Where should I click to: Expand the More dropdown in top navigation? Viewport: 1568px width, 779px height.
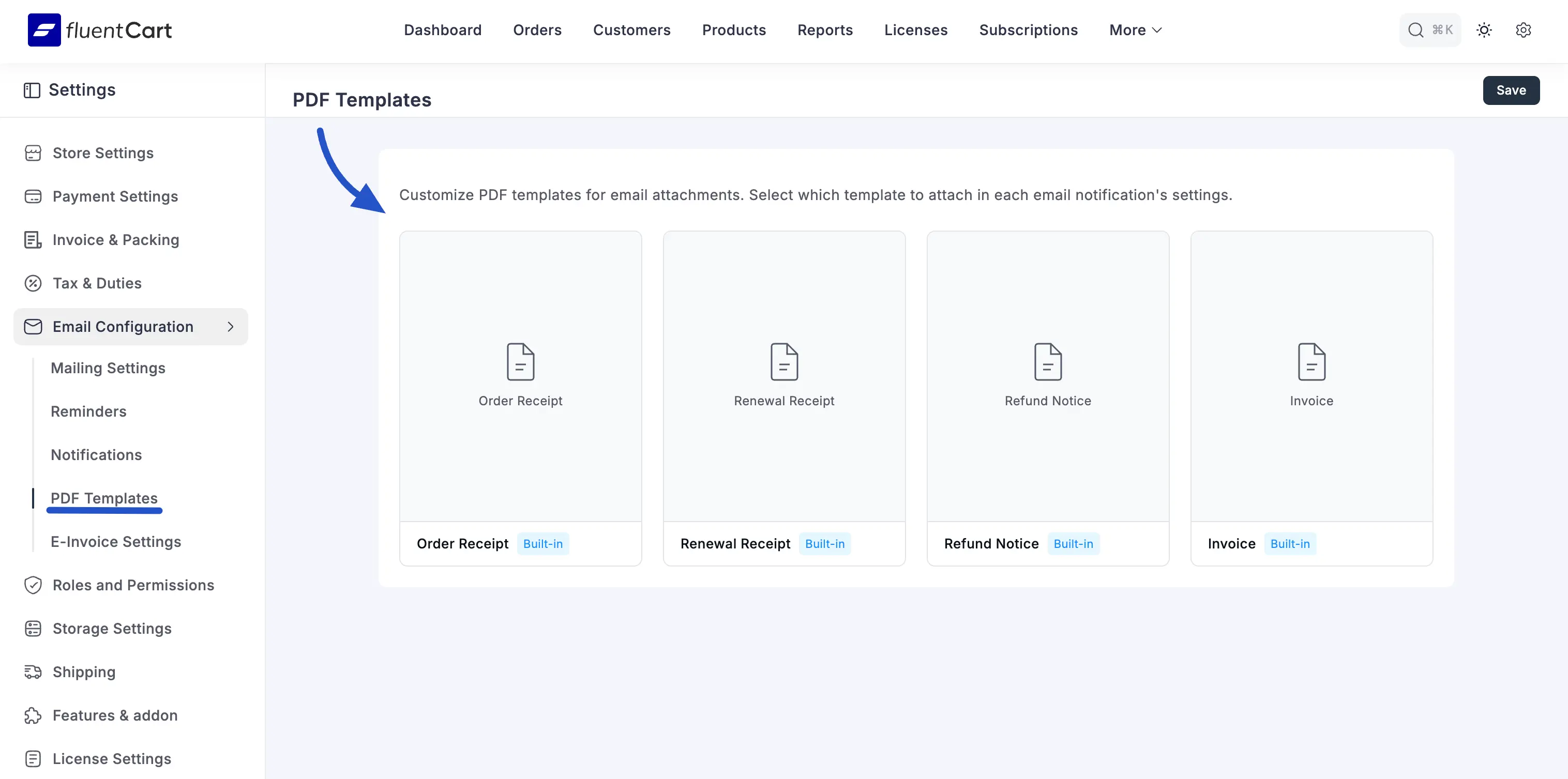point(1135,30)
